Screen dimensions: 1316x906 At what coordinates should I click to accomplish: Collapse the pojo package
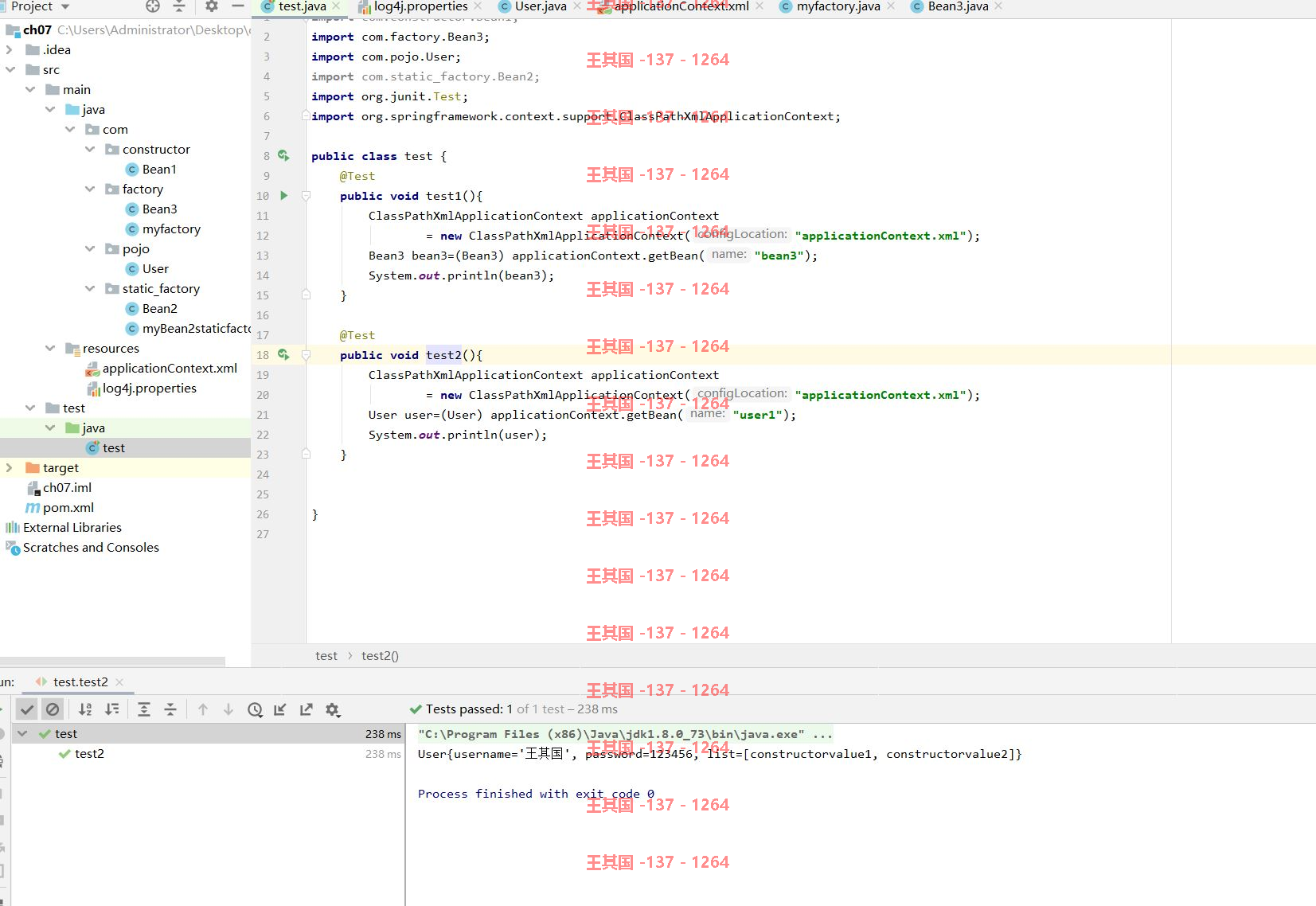89,248
